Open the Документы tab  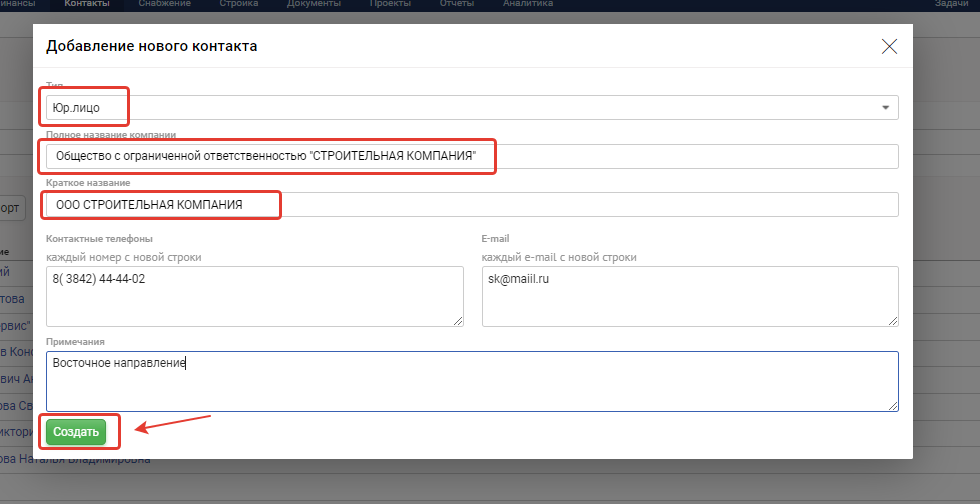point(313,4)
